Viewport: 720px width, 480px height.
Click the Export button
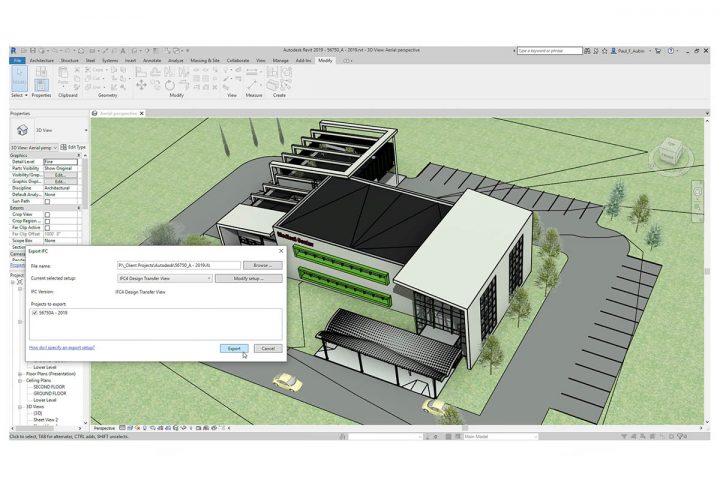233,348
